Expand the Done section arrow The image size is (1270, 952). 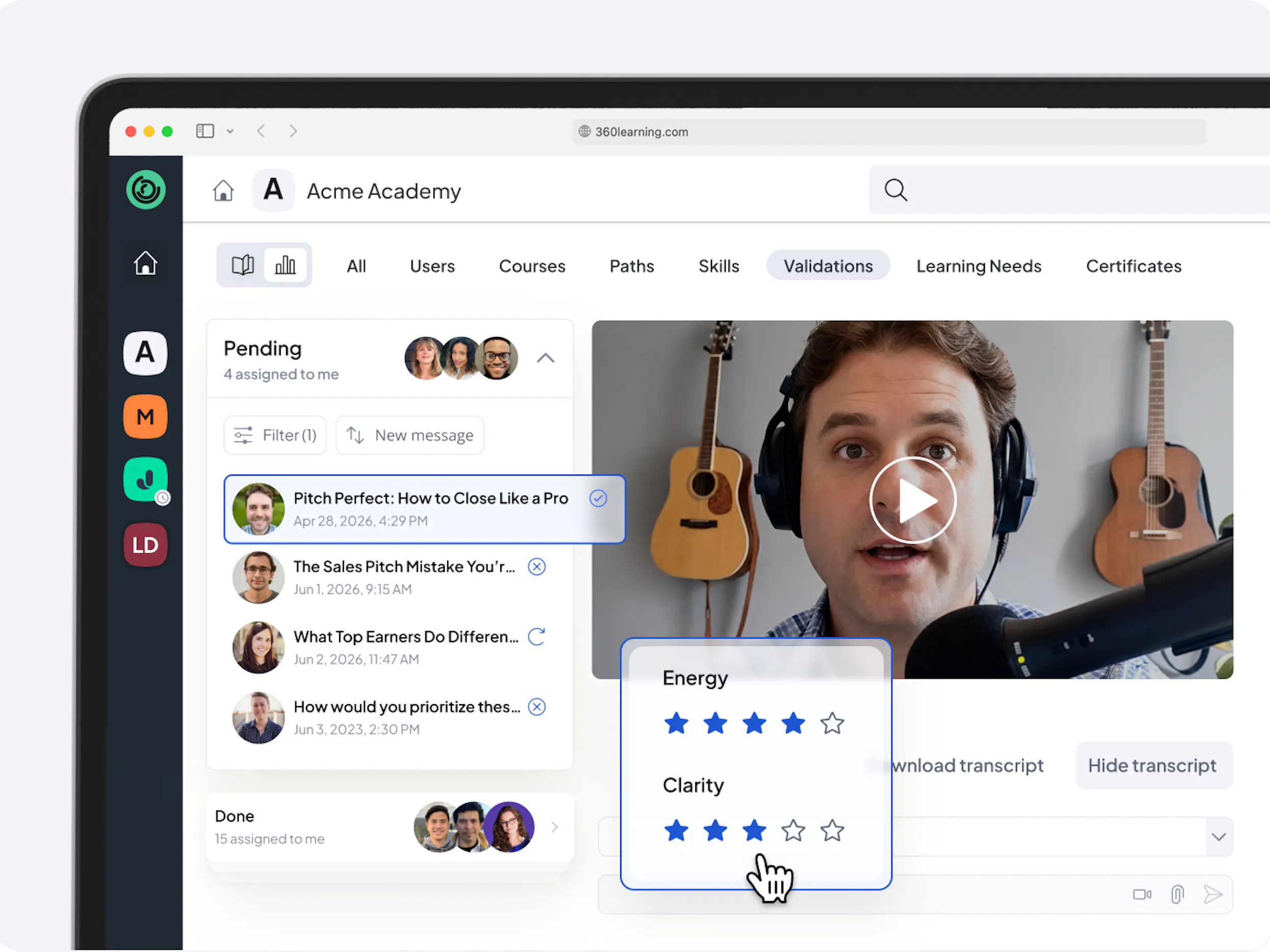point(554,828)
